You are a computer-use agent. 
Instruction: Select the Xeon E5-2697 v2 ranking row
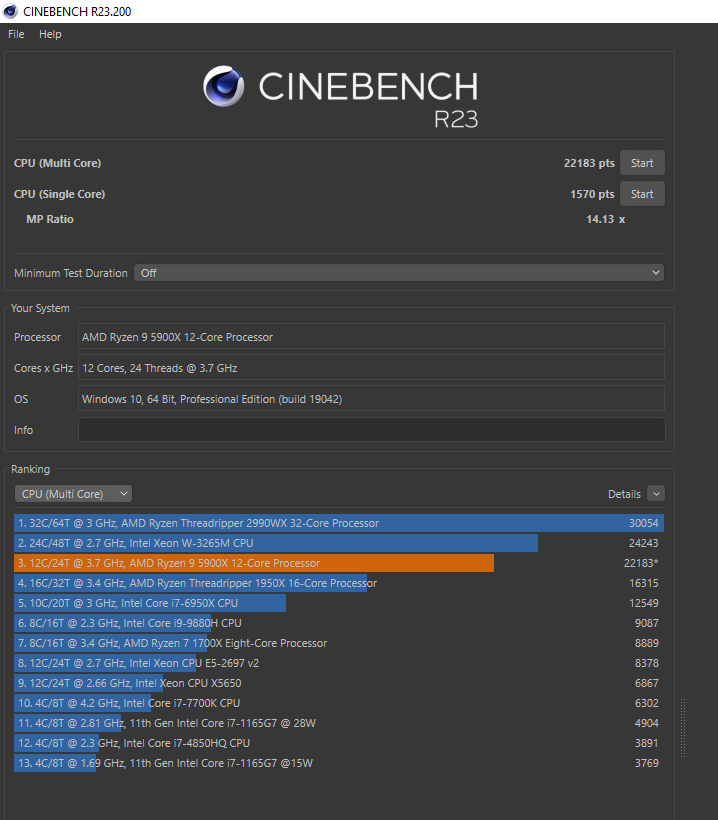point(339,663)
